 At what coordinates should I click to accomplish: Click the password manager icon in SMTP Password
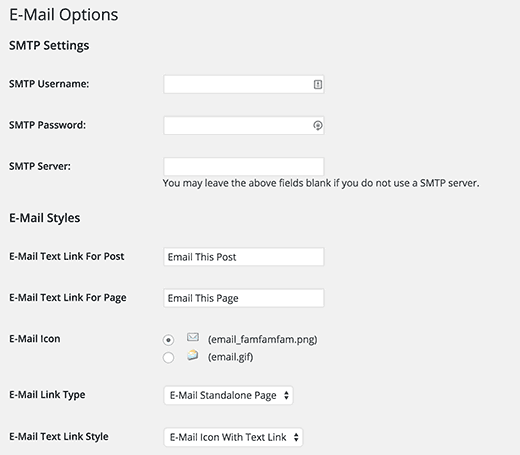[x=318, y=125]
